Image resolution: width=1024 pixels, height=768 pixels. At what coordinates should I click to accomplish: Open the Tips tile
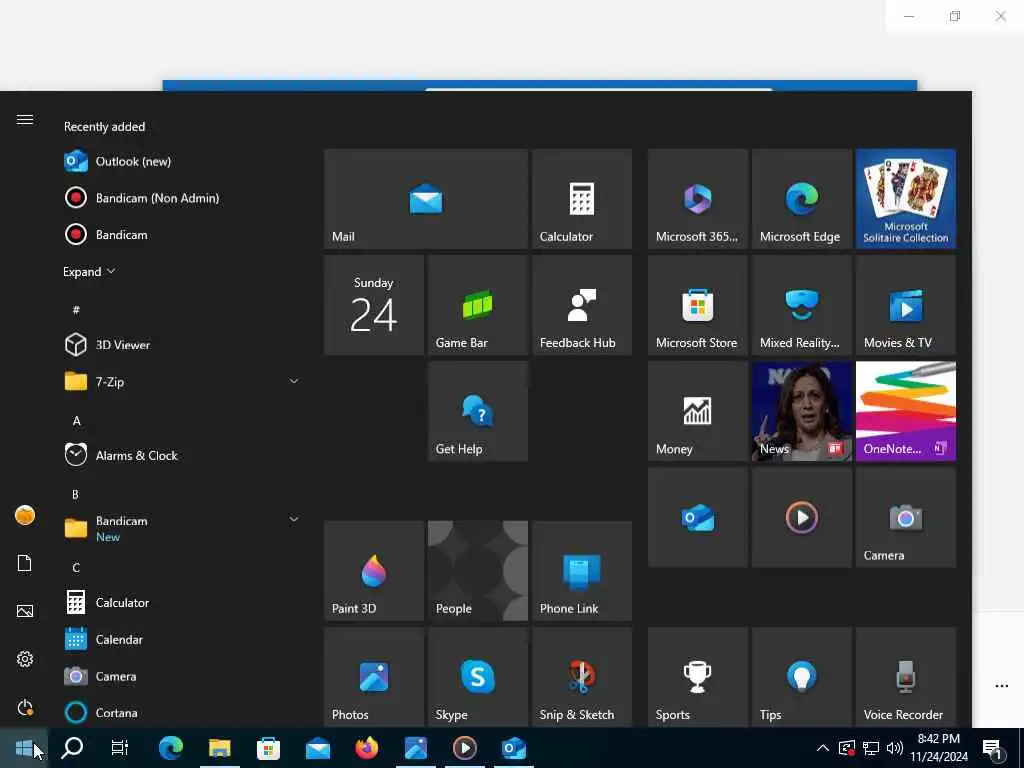click(802, 677)
